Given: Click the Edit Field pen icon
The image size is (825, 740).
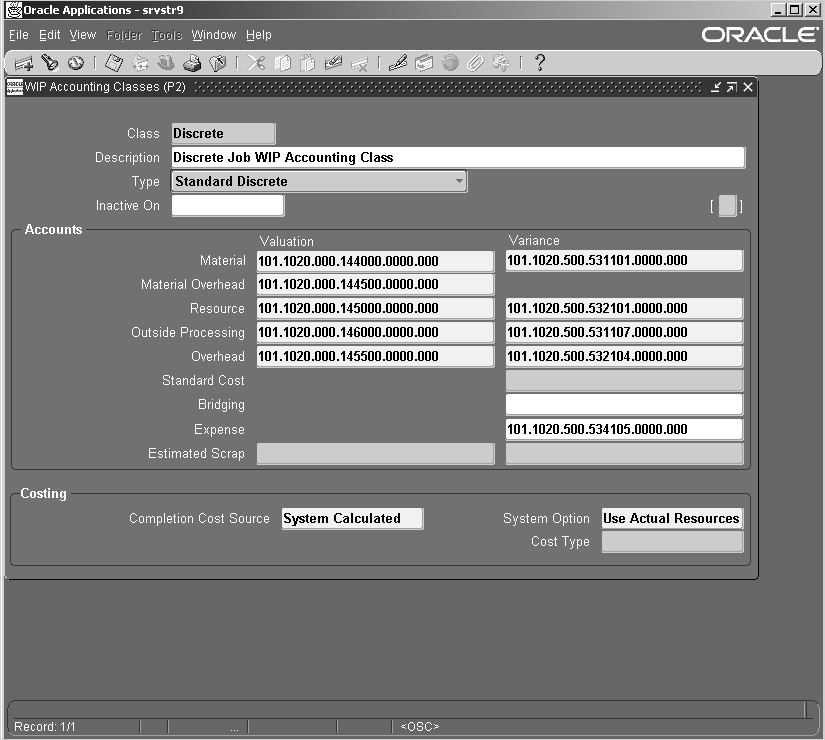Looking at the screenshot, I should (x=398, y=63).
